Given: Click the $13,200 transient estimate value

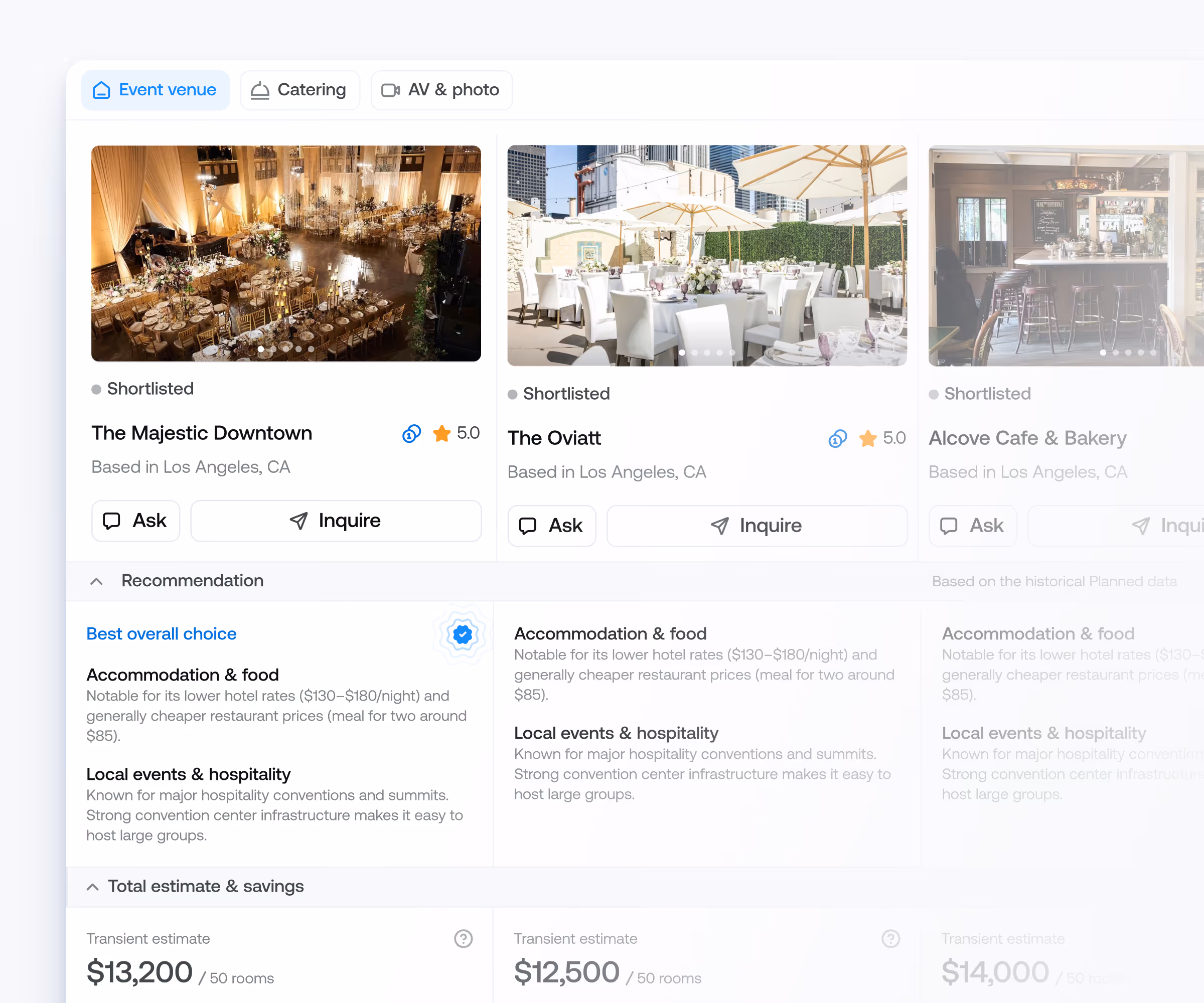Looking at the screenshot, I should click(139, 972).
